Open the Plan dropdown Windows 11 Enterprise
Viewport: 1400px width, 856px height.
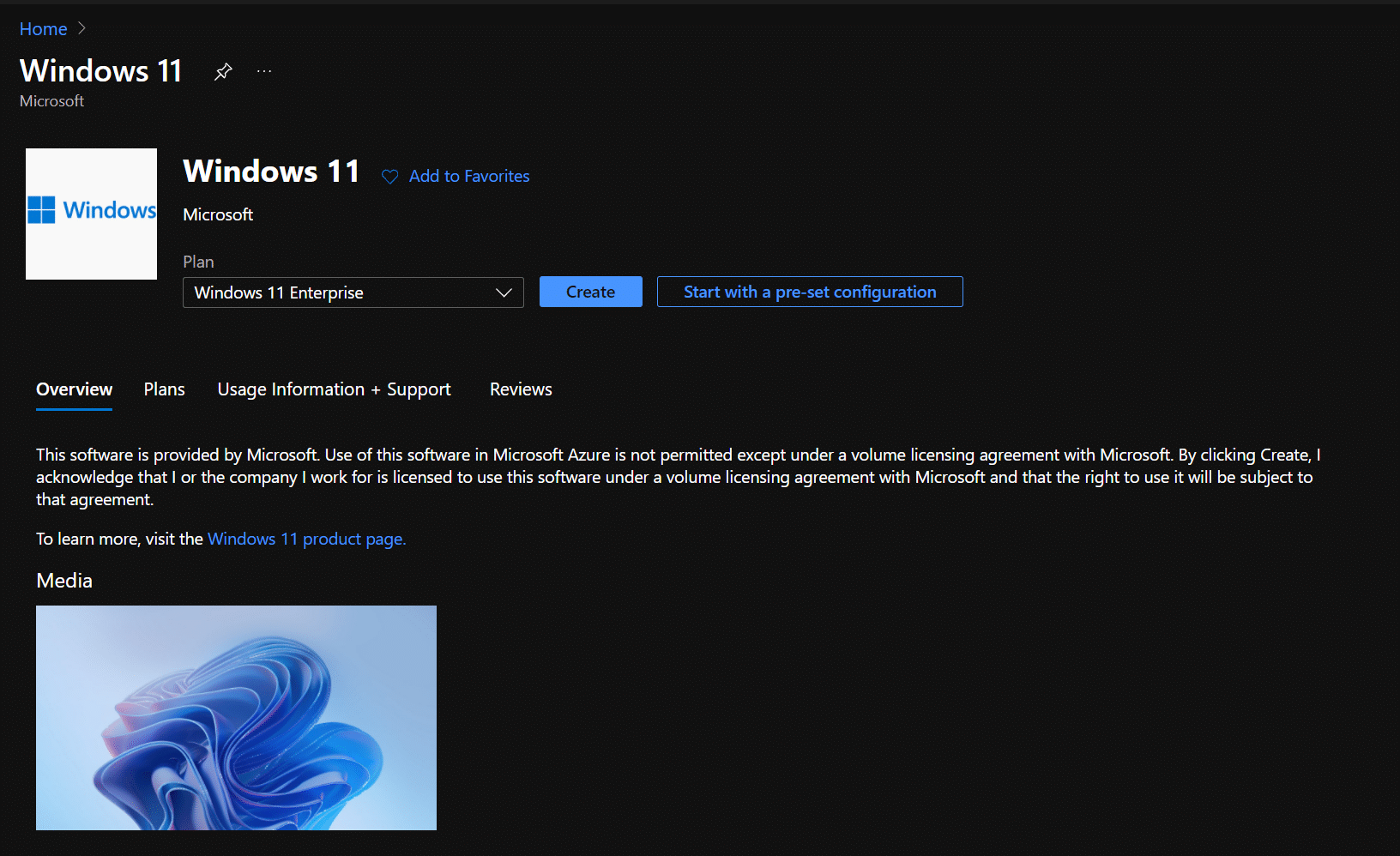353,292
